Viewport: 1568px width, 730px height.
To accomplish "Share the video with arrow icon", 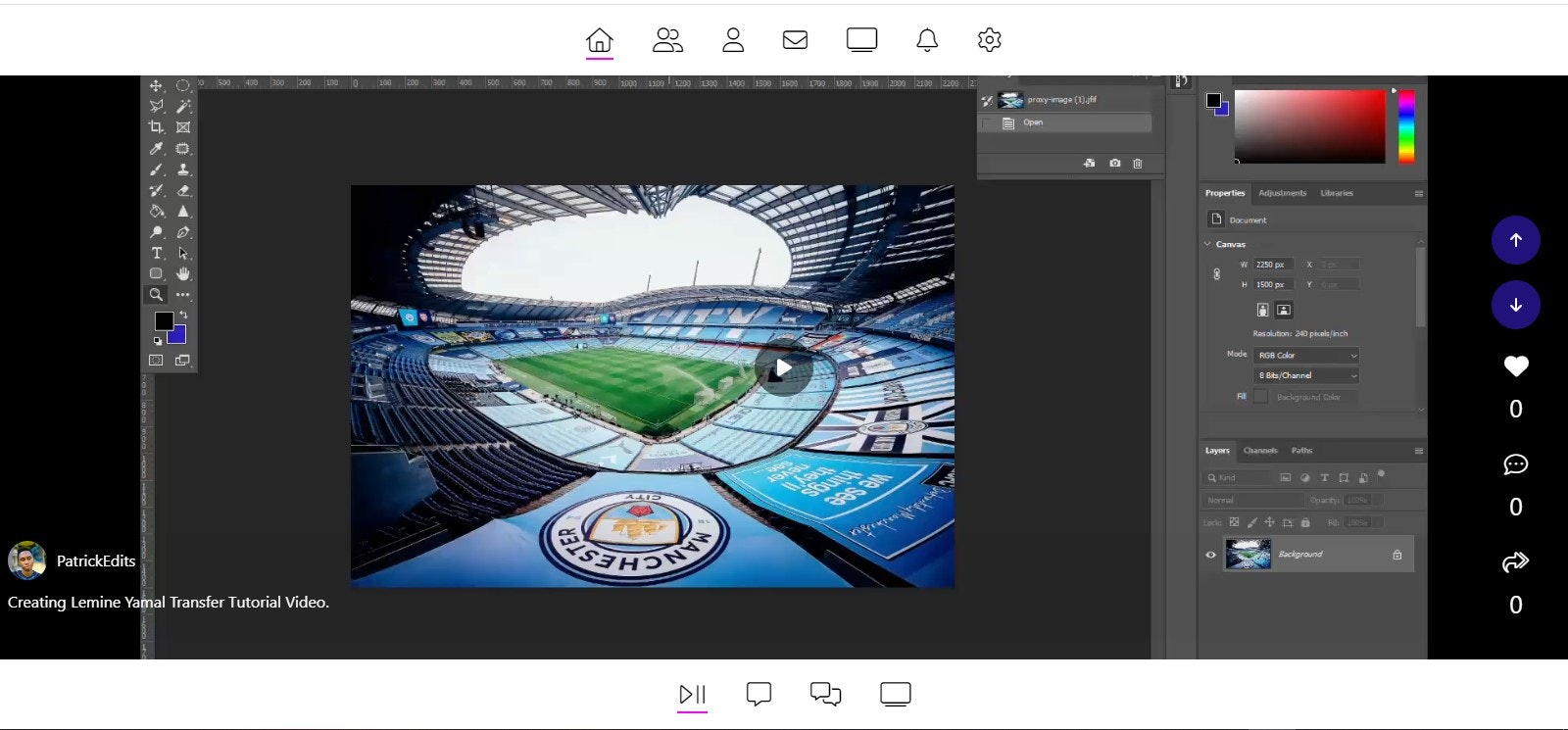I will coord(1516,561).
